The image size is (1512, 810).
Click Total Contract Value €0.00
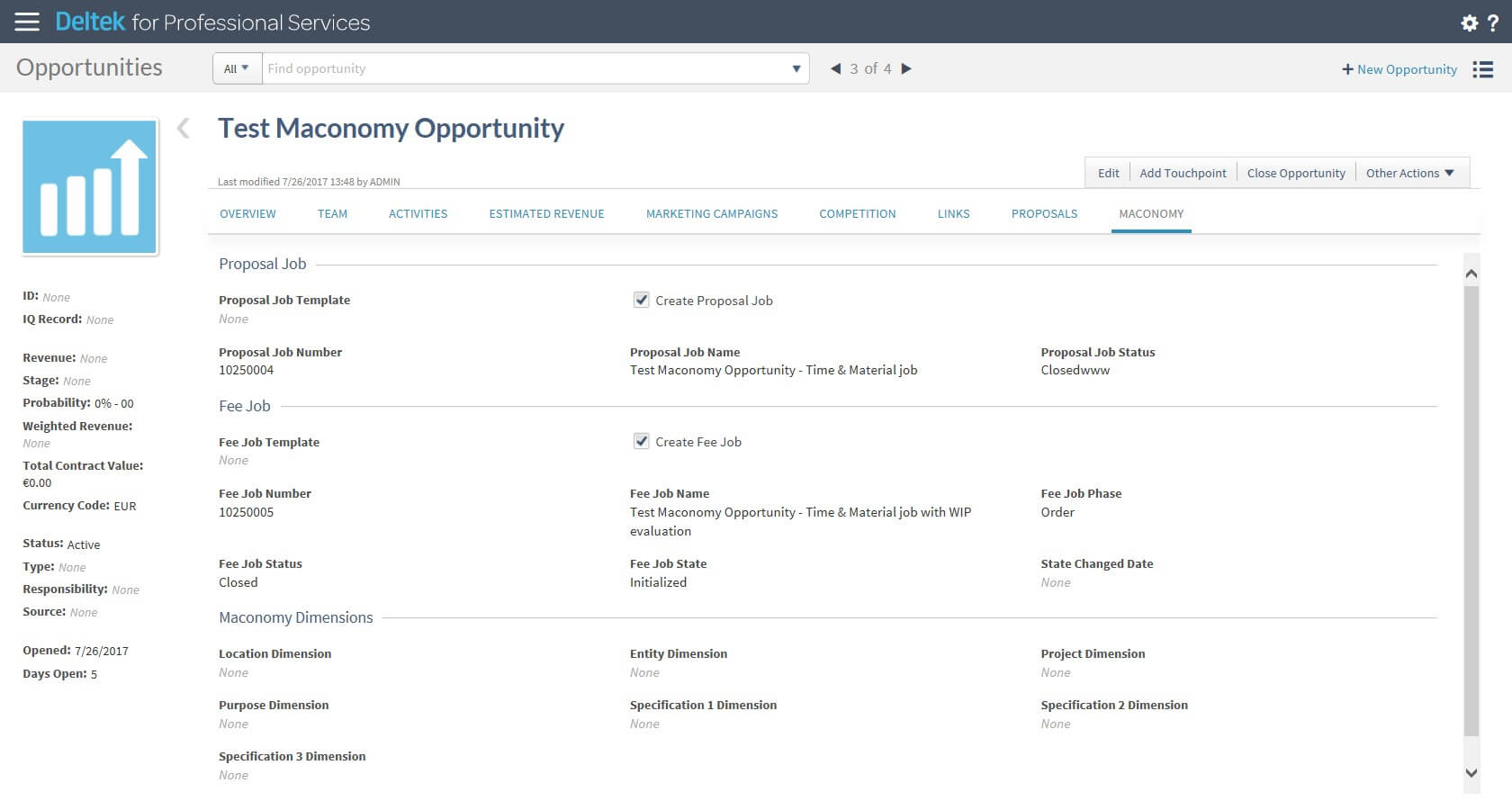tap(37, 483)
